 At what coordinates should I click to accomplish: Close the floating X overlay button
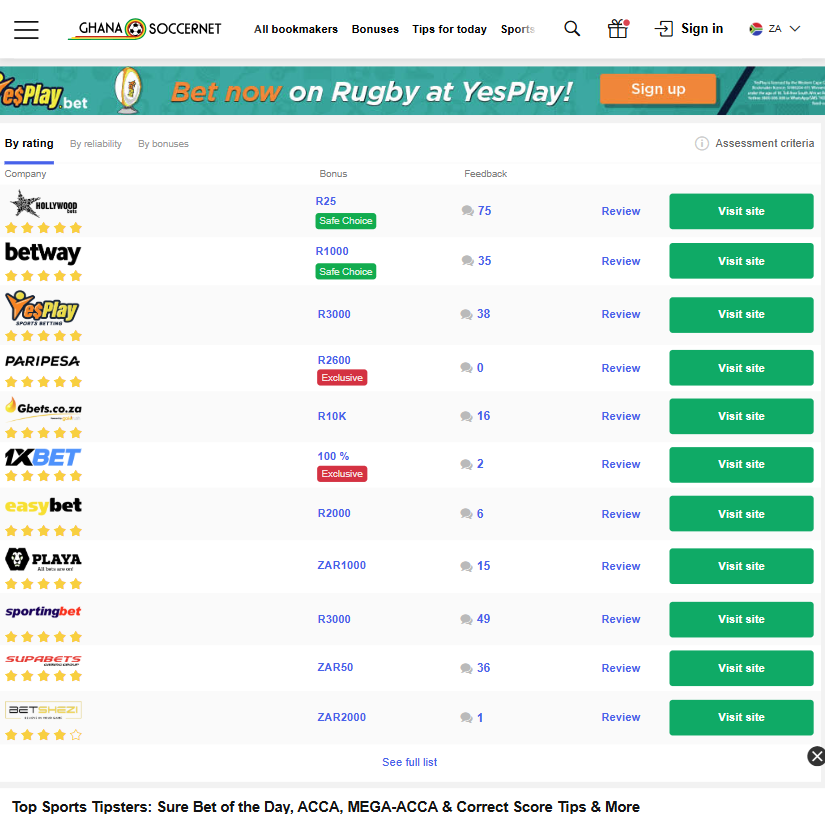[816, 757]
